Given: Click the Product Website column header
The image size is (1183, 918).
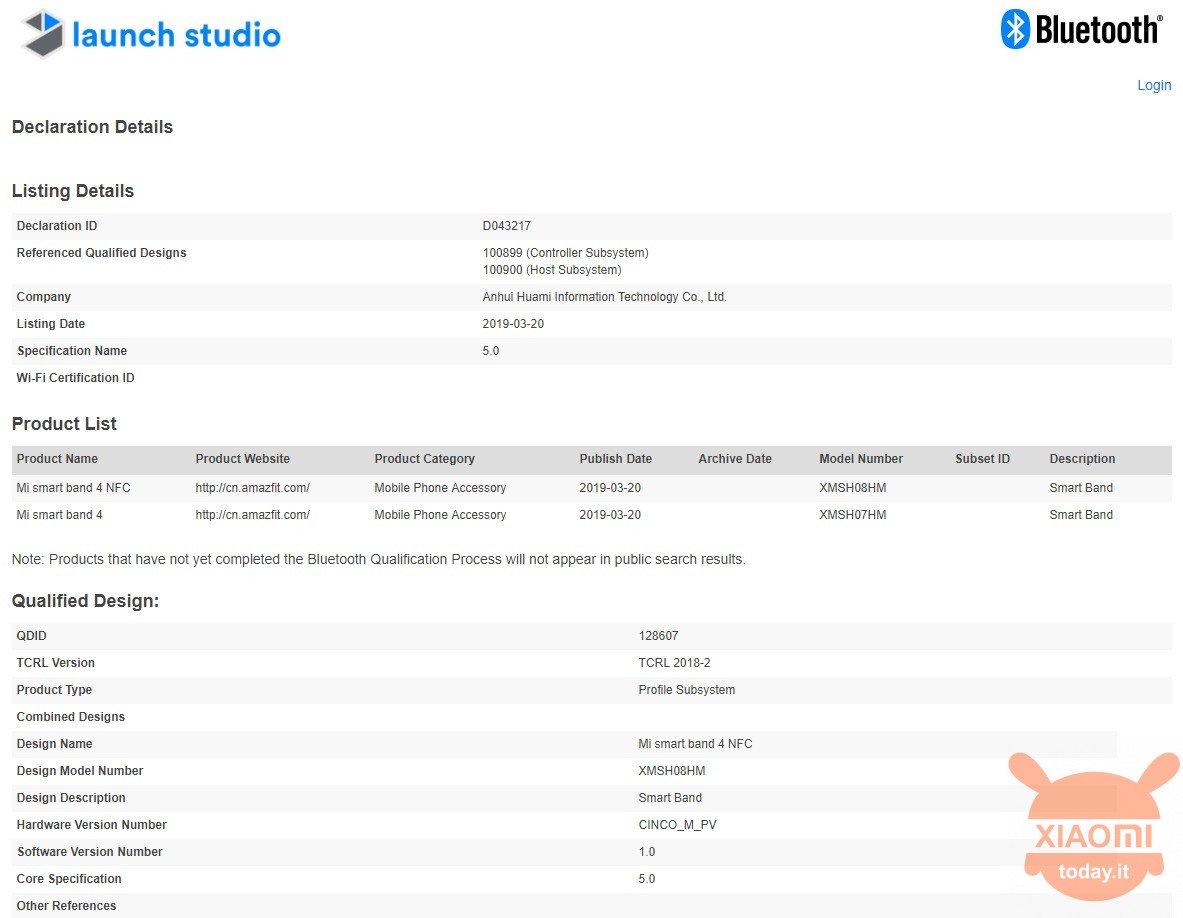Looking at the screenshot, I should click(x=242, y=459).
